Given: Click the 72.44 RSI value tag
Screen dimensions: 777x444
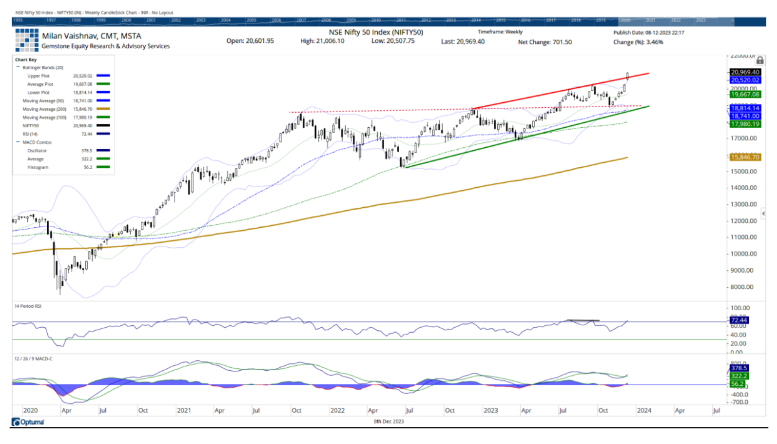Looking at the screenshot, I should point(737,319).
